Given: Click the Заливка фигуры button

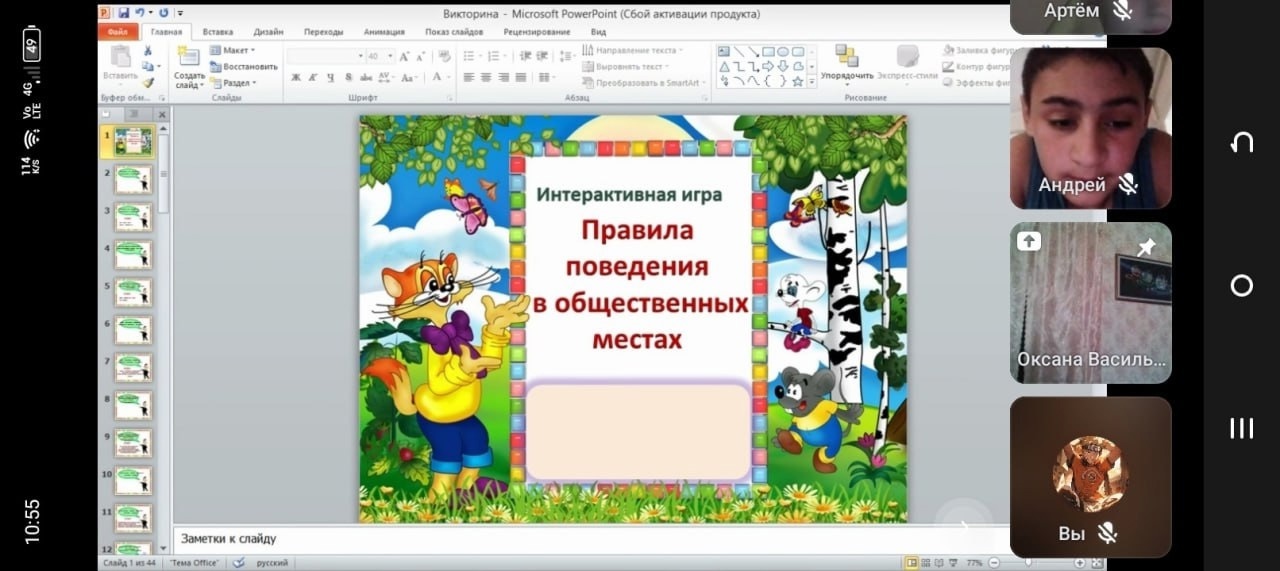Looking at the screenshot, I should coord(975,50).
